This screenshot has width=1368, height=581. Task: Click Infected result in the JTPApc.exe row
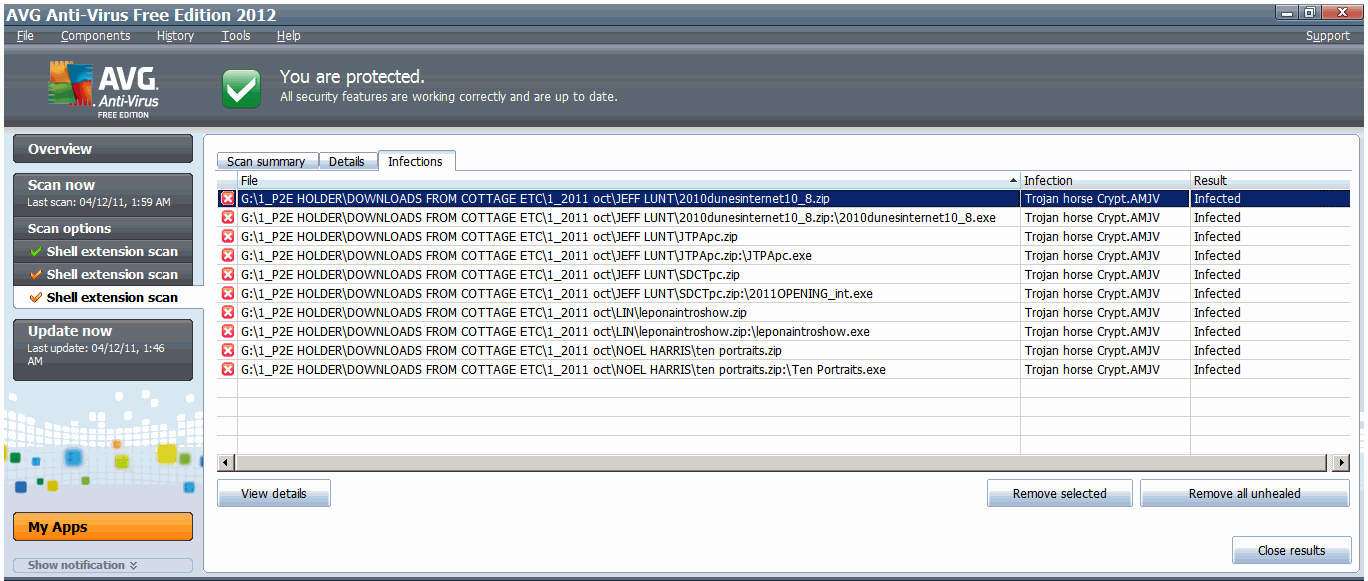coord(1217,256)
